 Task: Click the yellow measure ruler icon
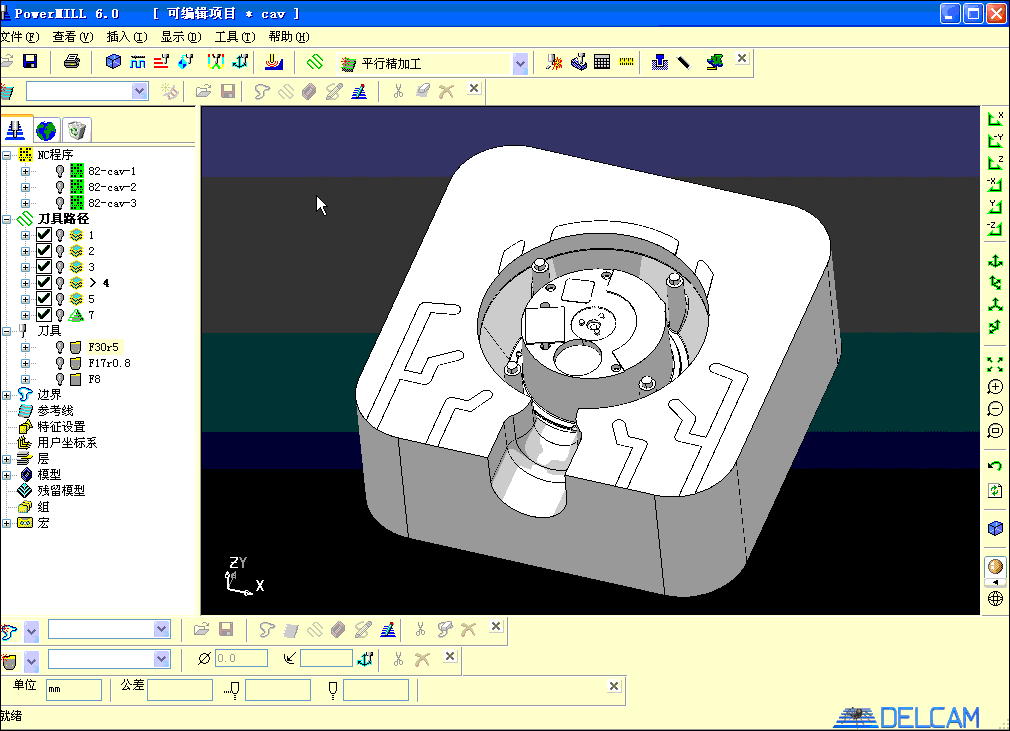pyautogui.click(x=626, y=62)
